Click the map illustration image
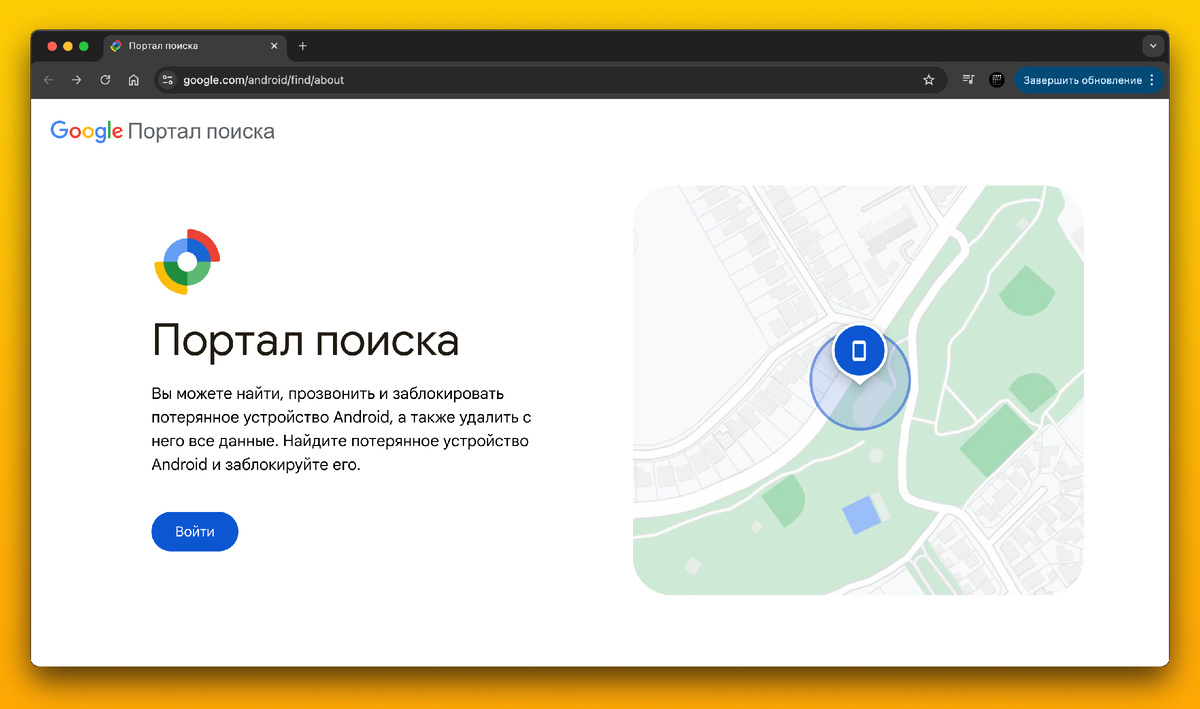The width and height of the screenshot is (1200, 709). (859, 390)
